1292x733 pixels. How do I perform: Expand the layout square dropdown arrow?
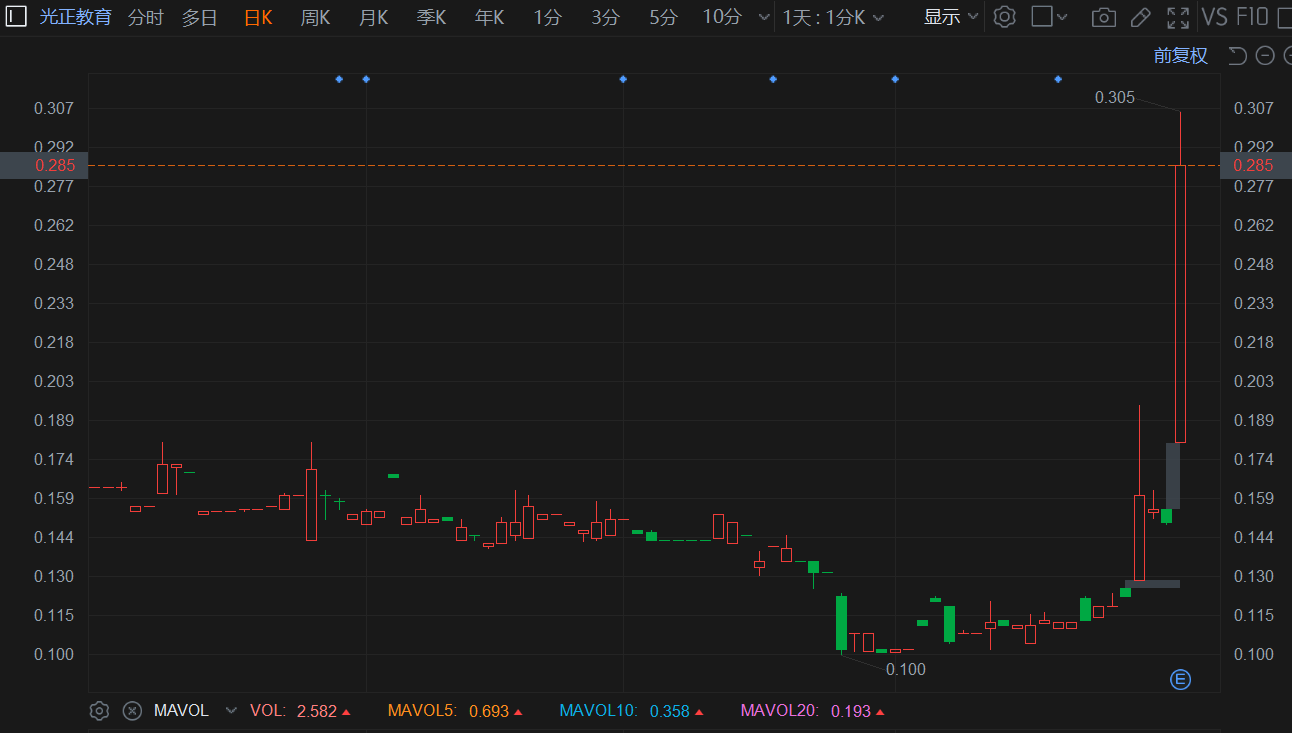(x=1062, y=17)
